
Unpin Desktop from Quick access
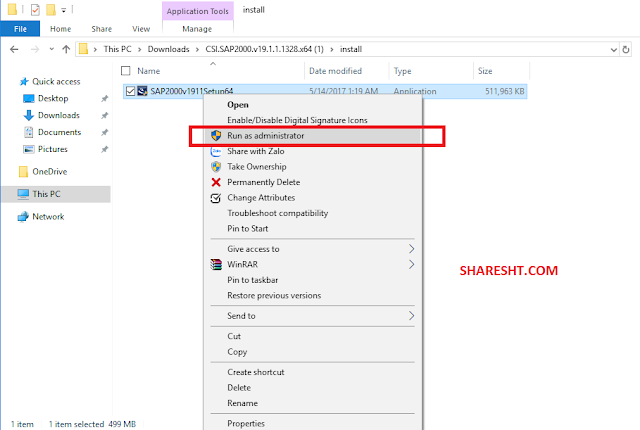pyautogui.click(x=104, y=98)
